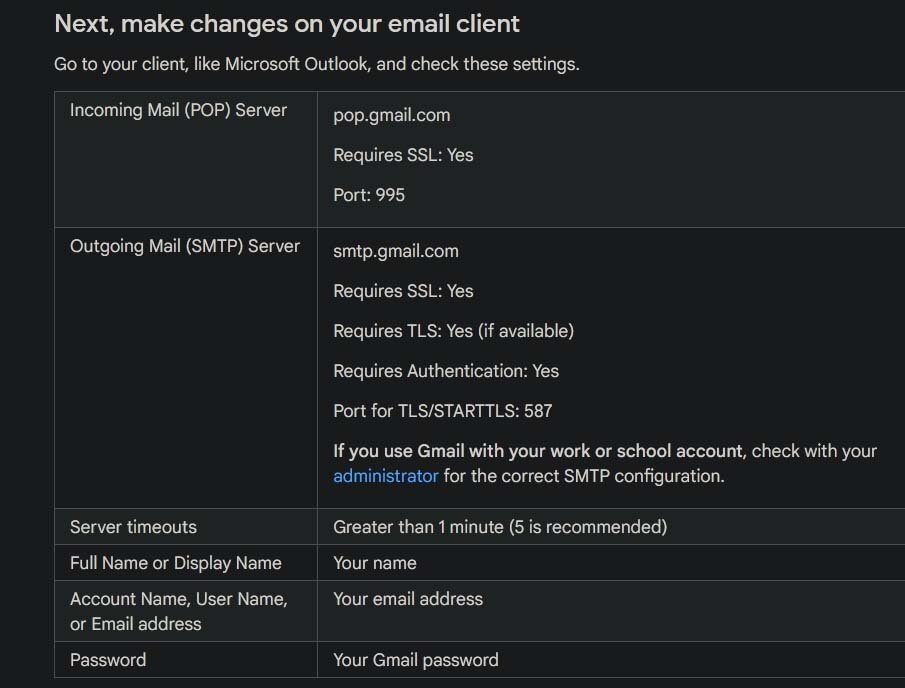Open the administrator link
The height and width of the screenshot is (688, 905).
tap(385, 476)
